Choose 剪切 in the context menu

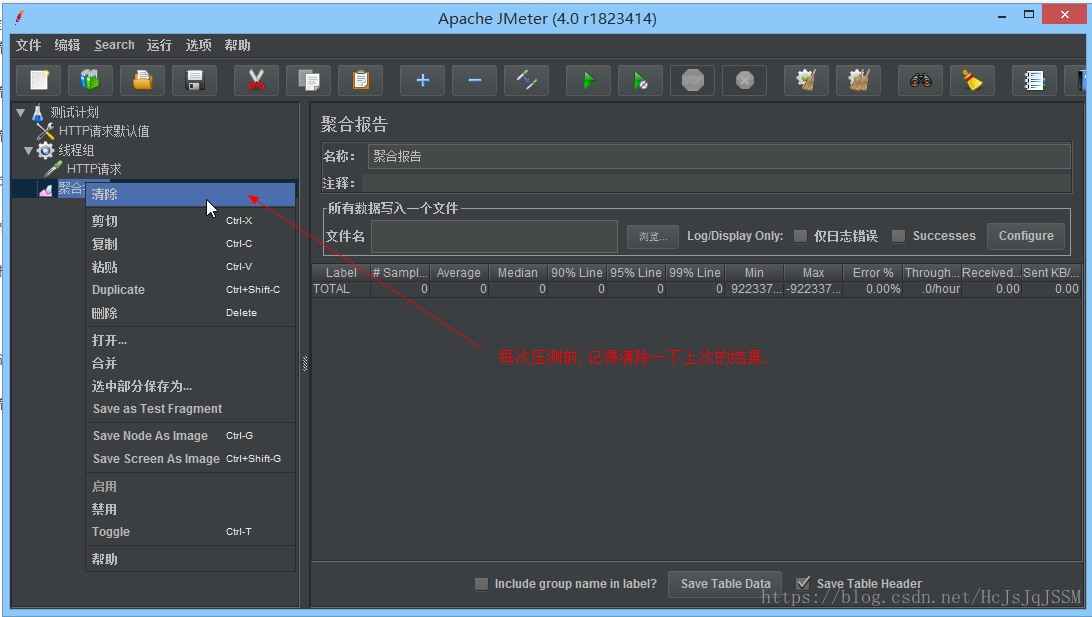coord(190,221)
